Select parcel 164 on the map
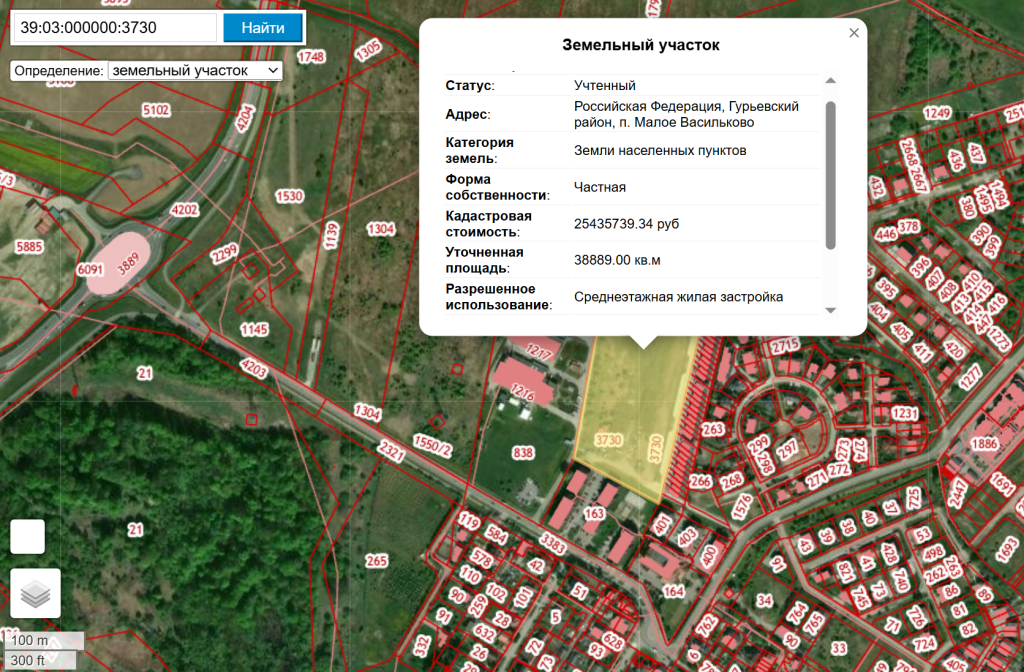 coord(673,591)
